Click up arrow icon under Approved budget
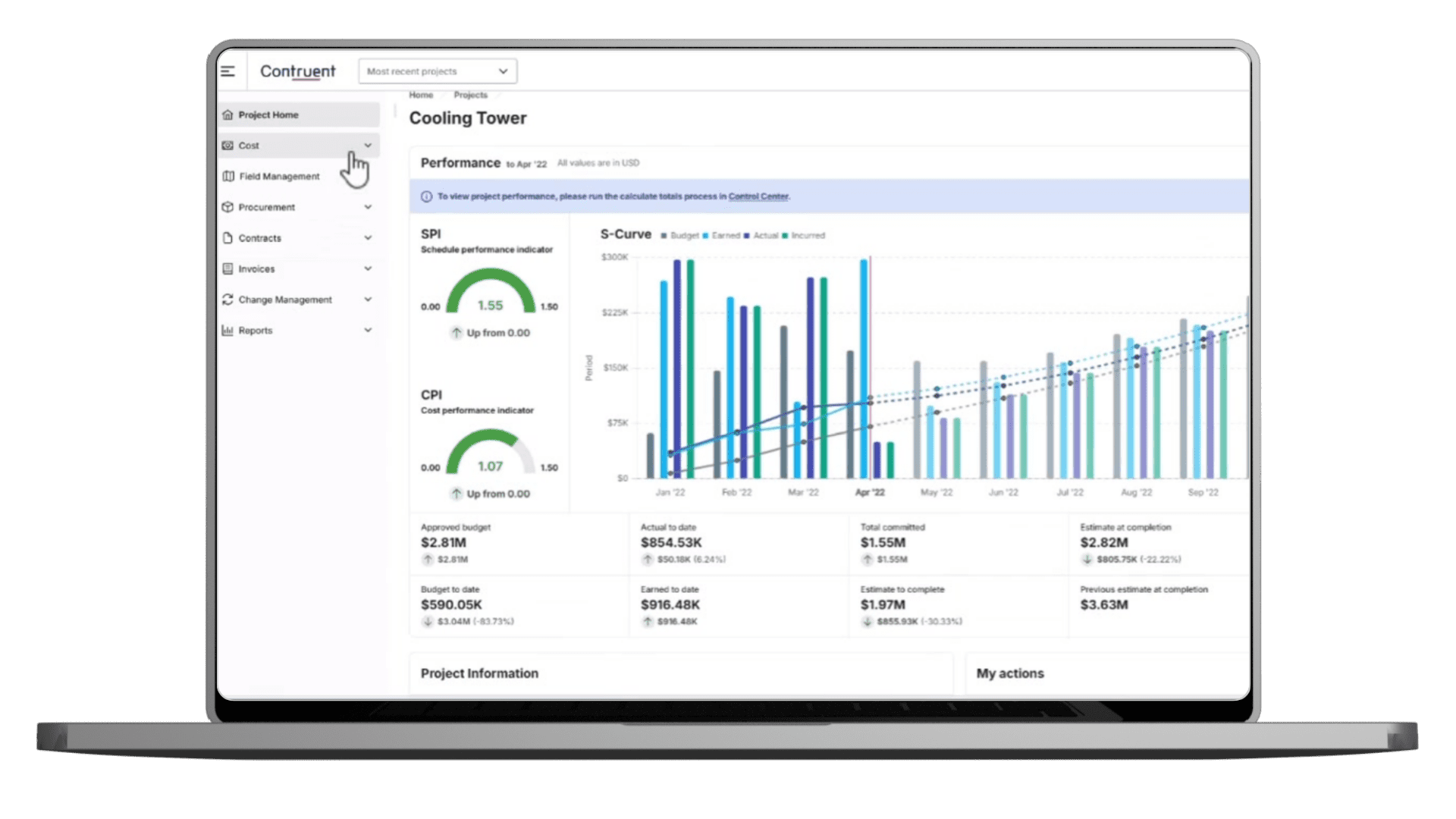This screenshot has width=1456, height=819. tap(428, 560)
